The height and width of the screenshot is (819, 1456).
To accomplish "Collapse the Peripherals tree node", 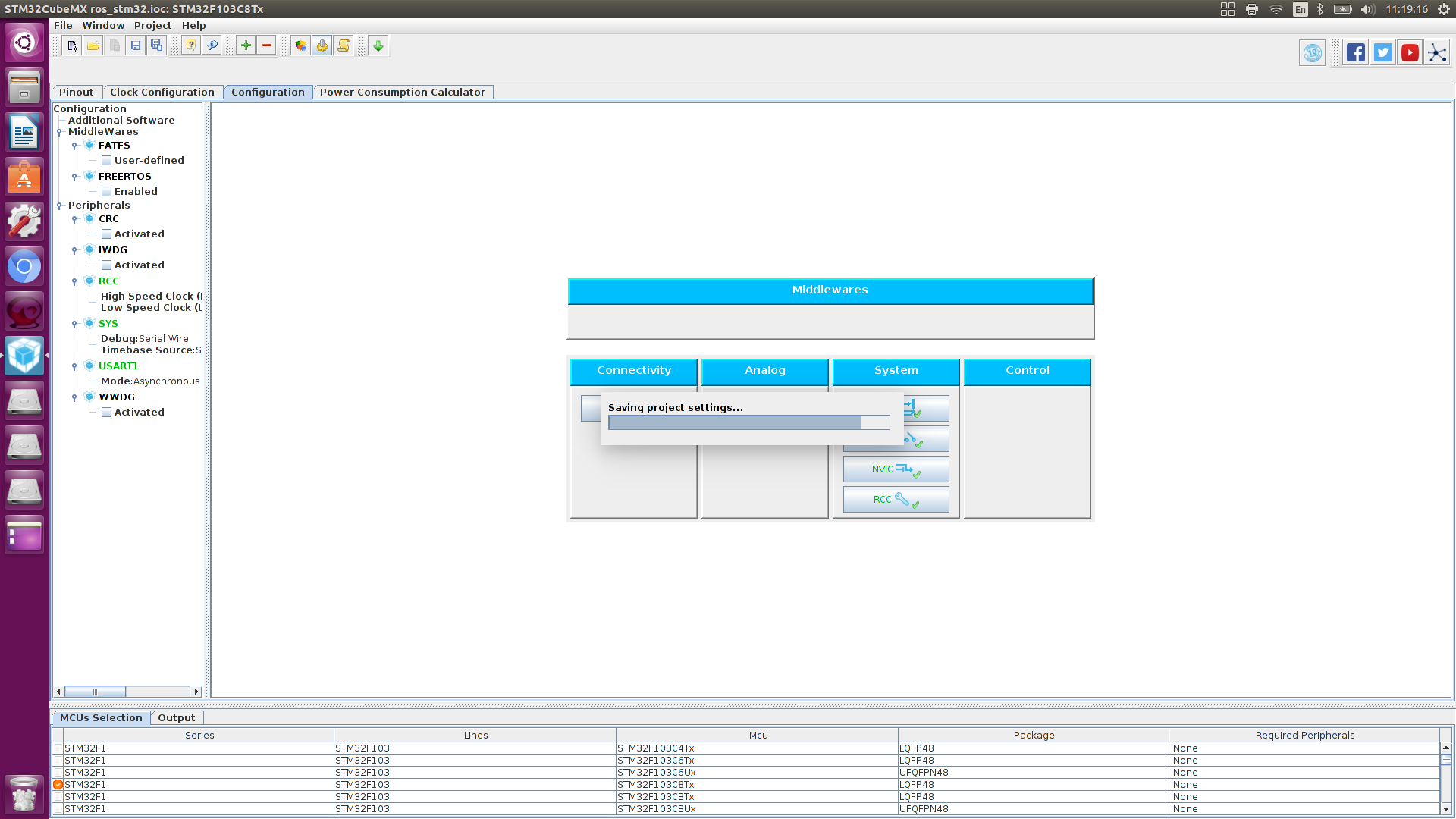I will [x=59, y=206].
